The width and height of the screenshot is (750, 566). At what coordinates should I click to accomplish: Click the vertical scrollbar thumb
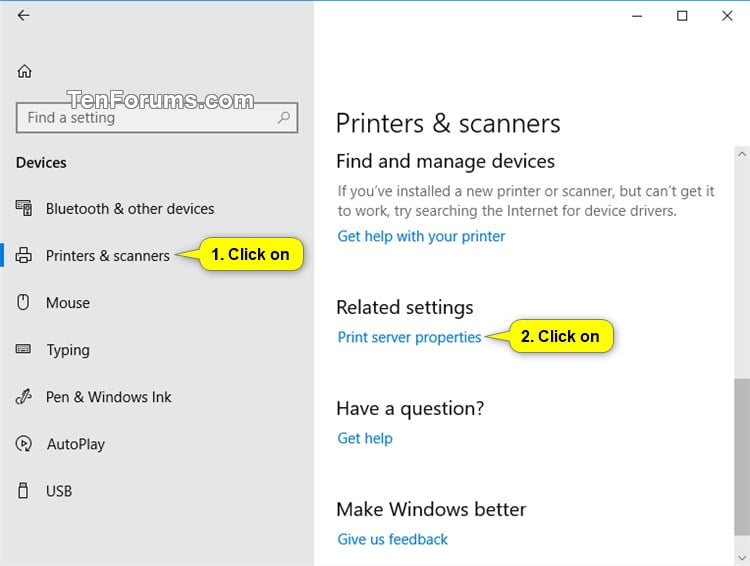point(742,457)
